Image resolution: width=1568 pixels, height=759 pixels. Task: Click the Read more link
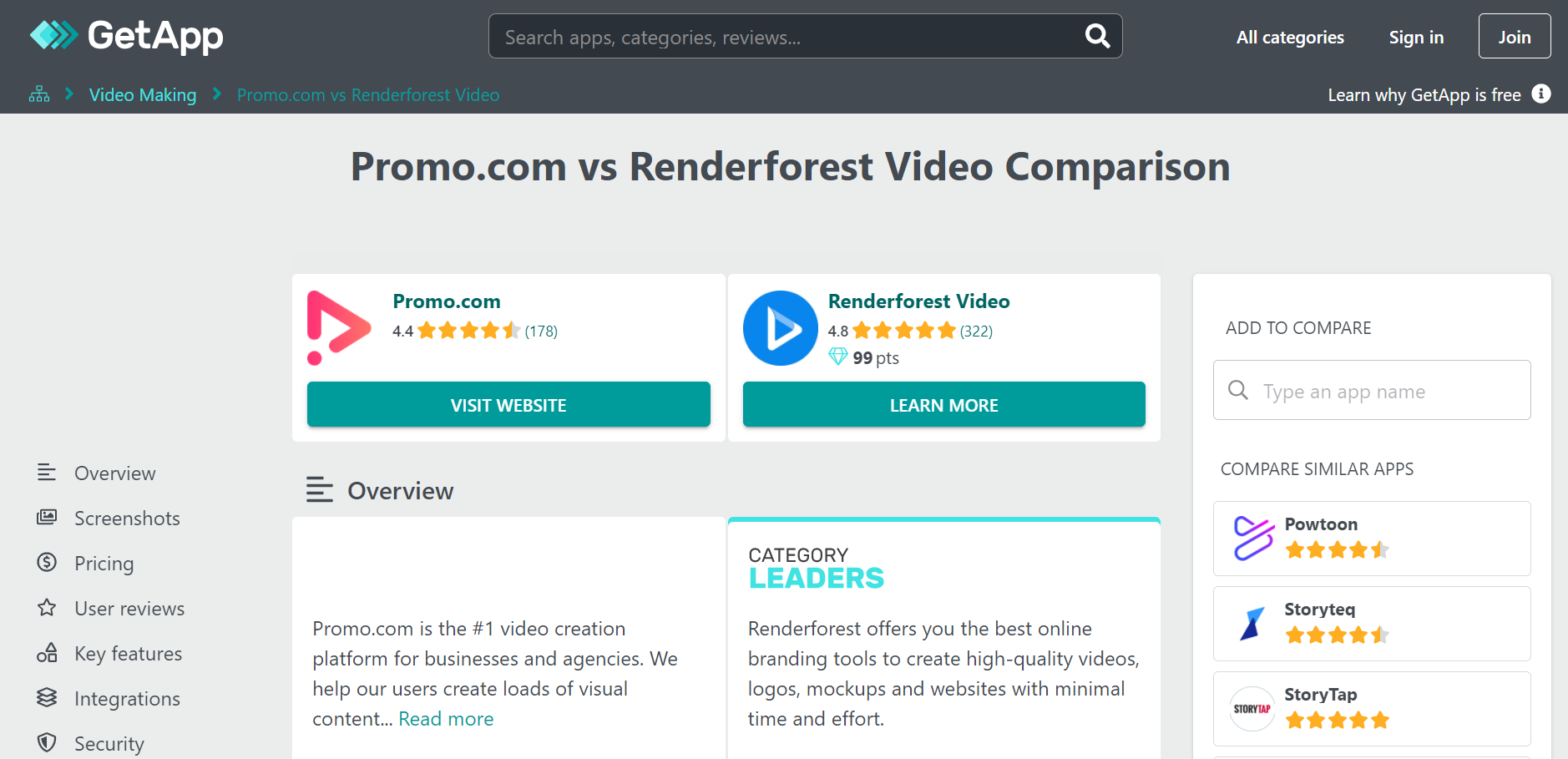(446, 719)
